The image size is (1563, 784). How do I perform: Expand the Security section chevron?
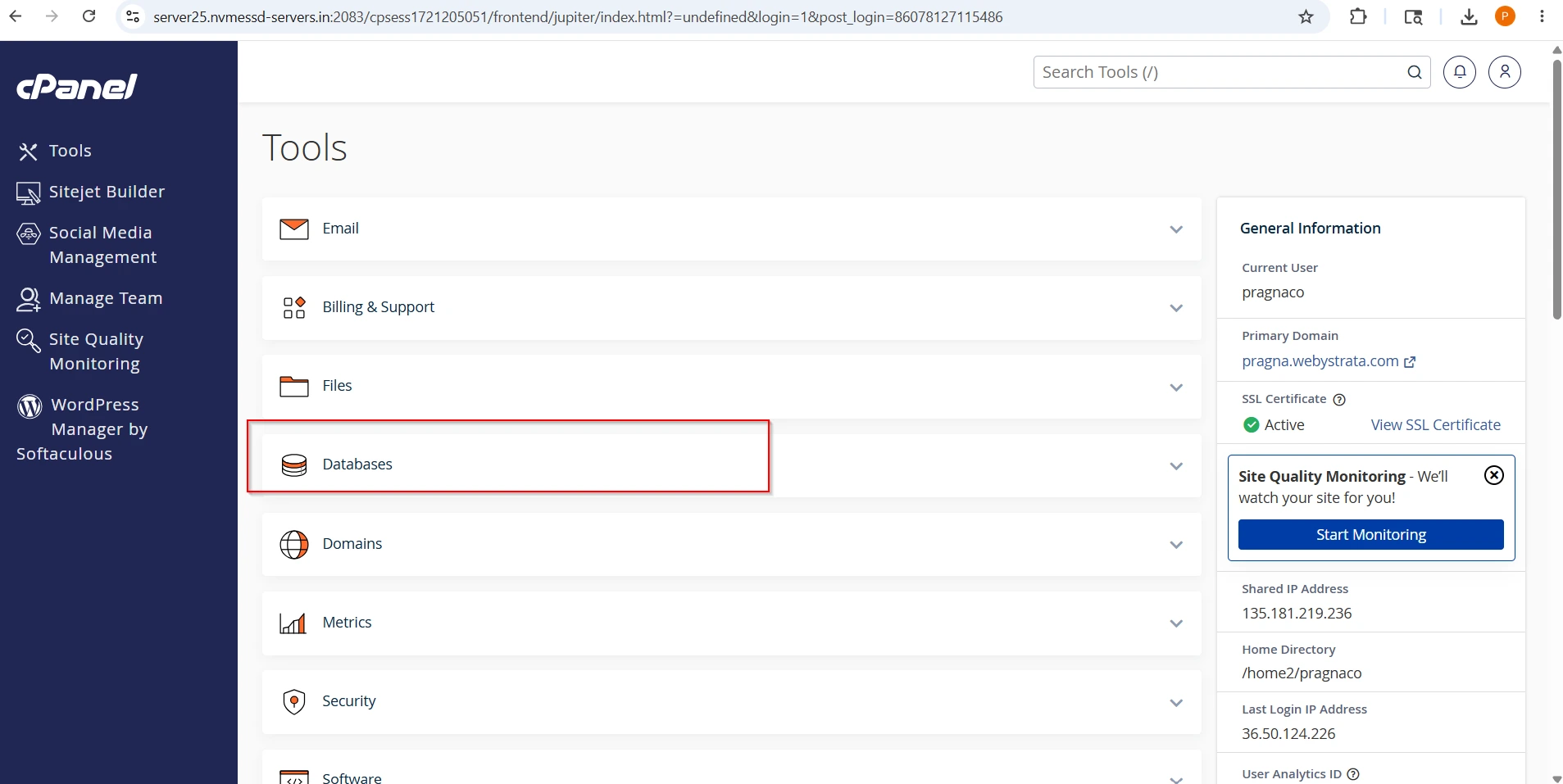click(1176, 703)
